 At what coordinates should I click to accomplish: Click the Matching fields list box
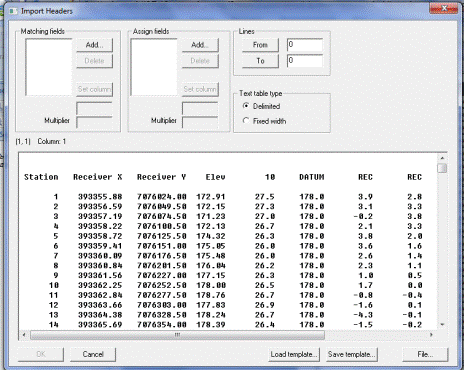pos(49,67)
